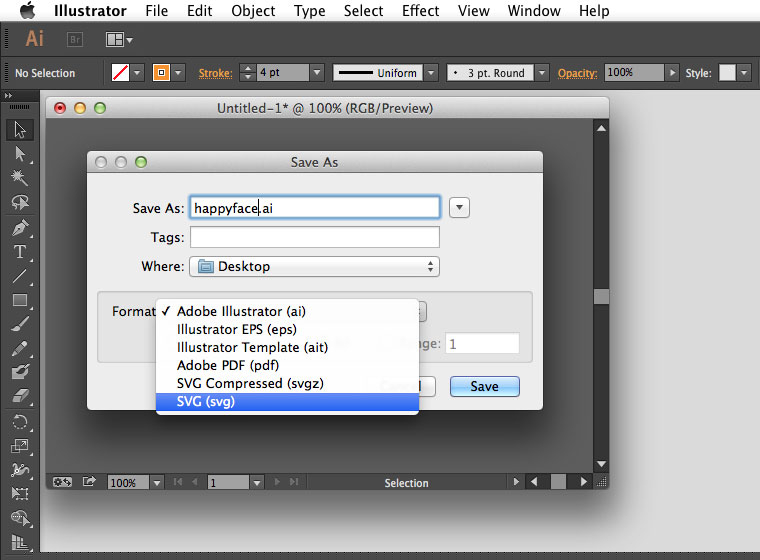Open the fill color dropdown arrow

coord(137,73)
